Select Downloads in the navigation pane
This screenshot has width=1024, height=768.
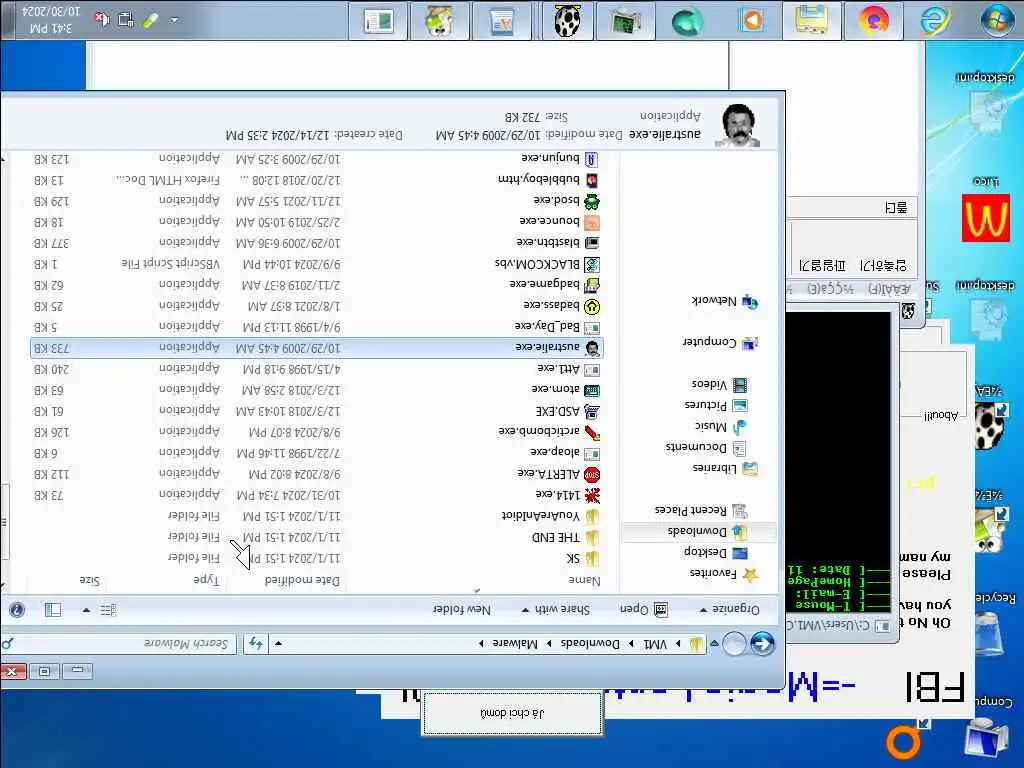point(698,532)
